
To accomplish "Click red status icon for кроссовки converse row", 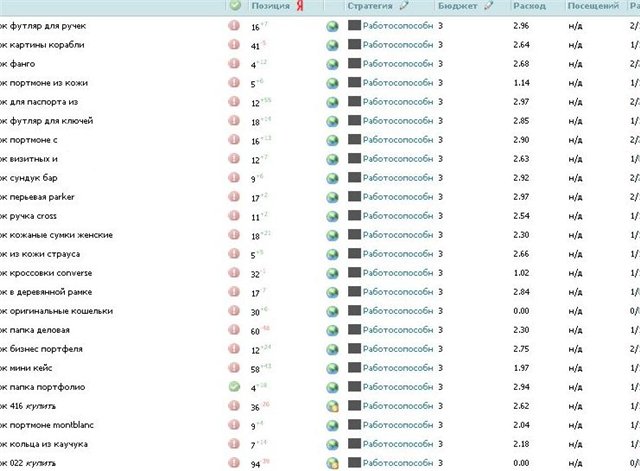I will click(x=234, y=272).
